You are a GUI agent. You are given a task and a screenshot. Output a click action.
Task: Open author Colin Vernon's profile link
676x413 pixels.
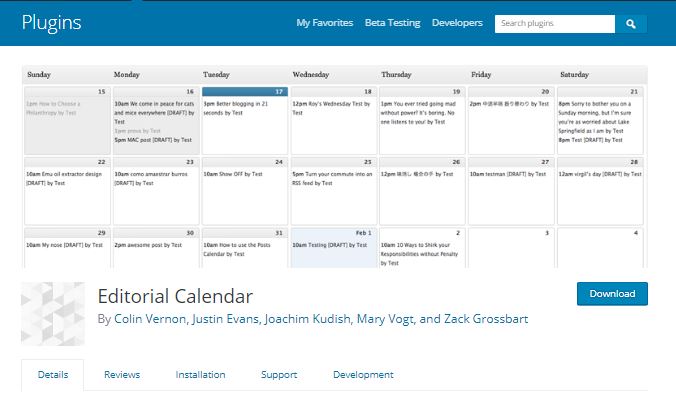pyautogui.click(x=150, y=319)
